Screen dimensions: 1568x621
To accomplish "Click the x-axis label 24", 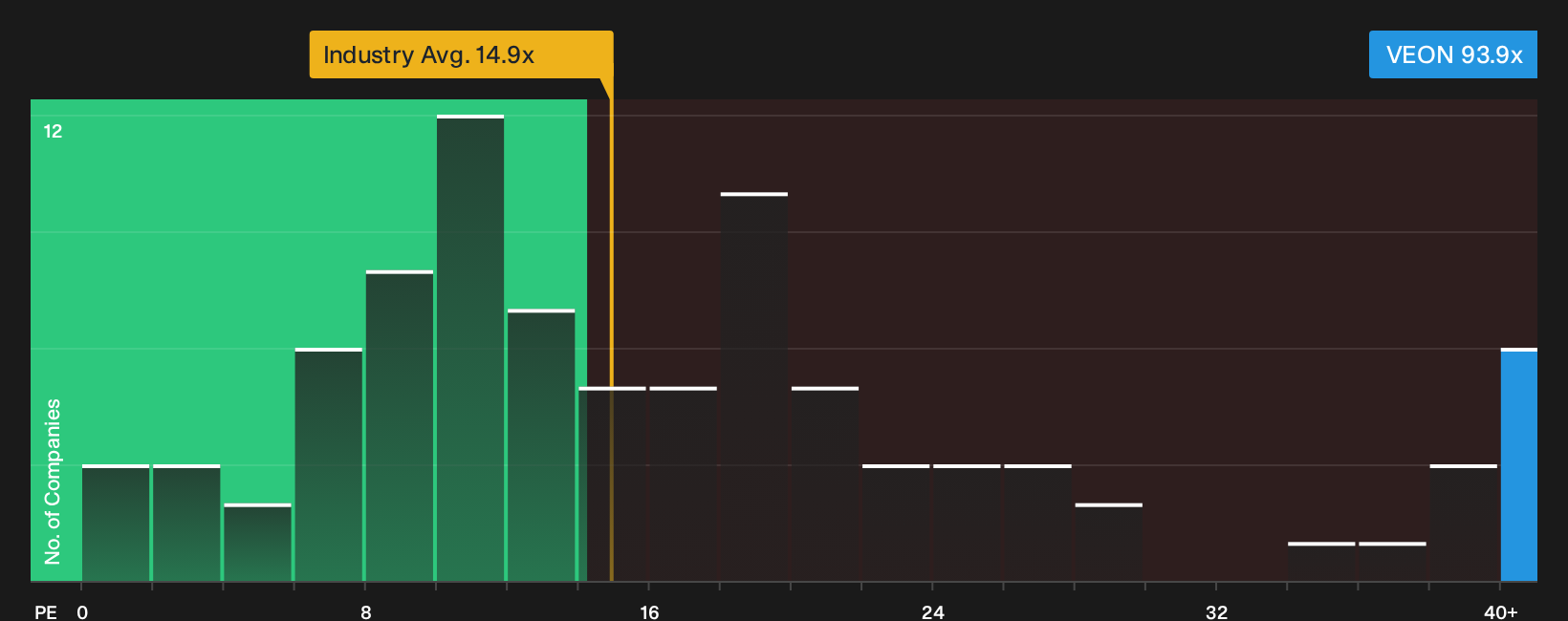I will [933, 611].
